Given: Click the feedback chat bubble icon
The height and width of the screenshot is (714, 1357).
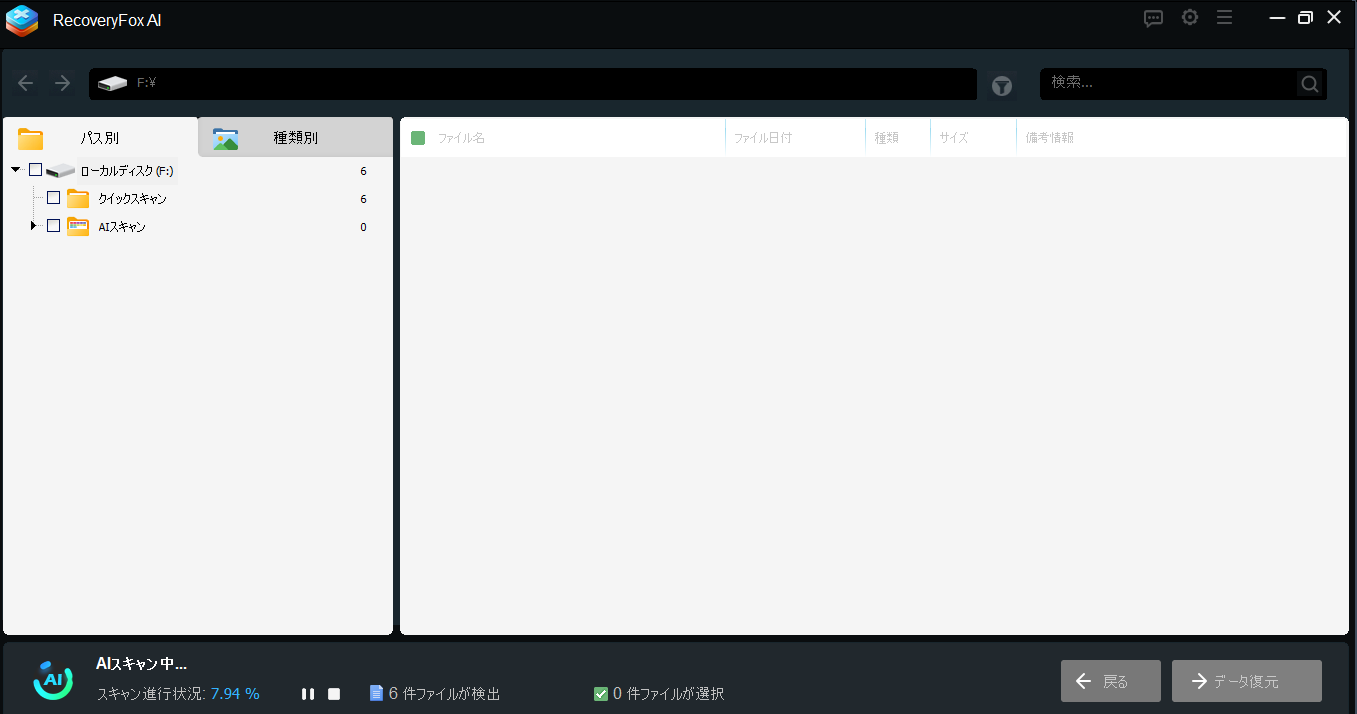Looking at the screenshot, I should (x=1153, y=18).
